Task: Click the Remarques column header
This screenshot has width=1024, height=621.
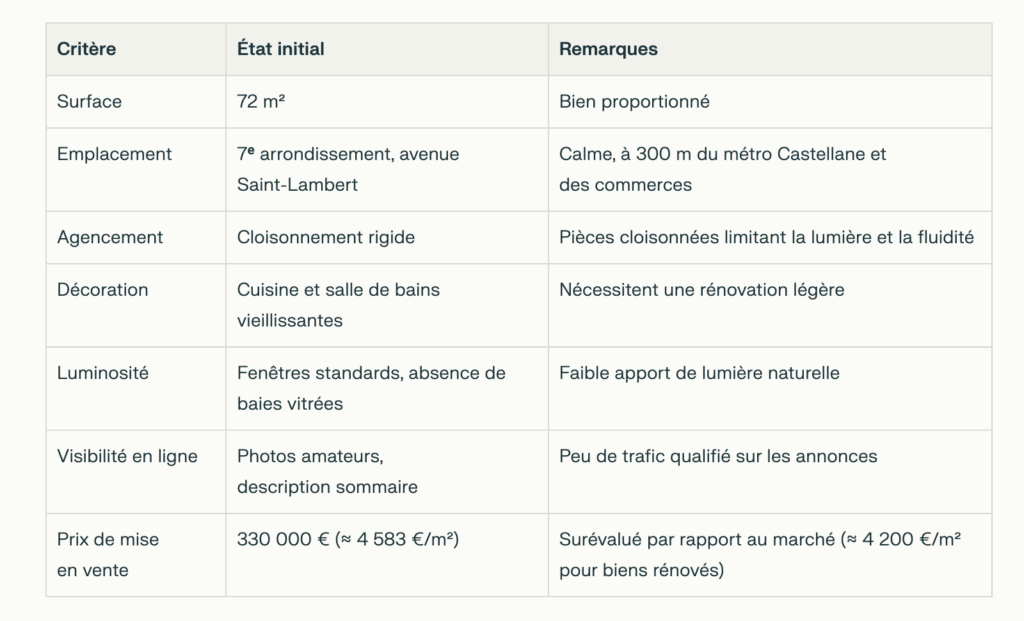Action: (x=608, y=49)
